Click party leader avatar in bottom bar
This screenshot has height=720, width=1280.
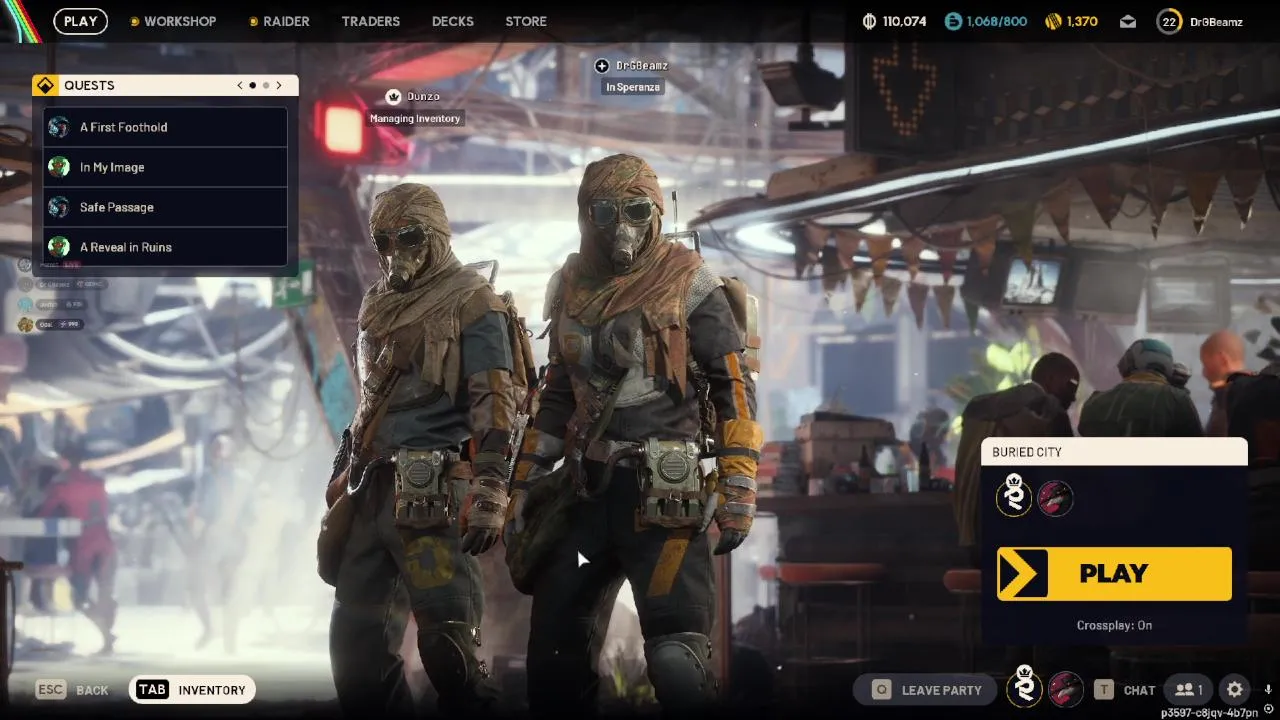point(1024,688)
